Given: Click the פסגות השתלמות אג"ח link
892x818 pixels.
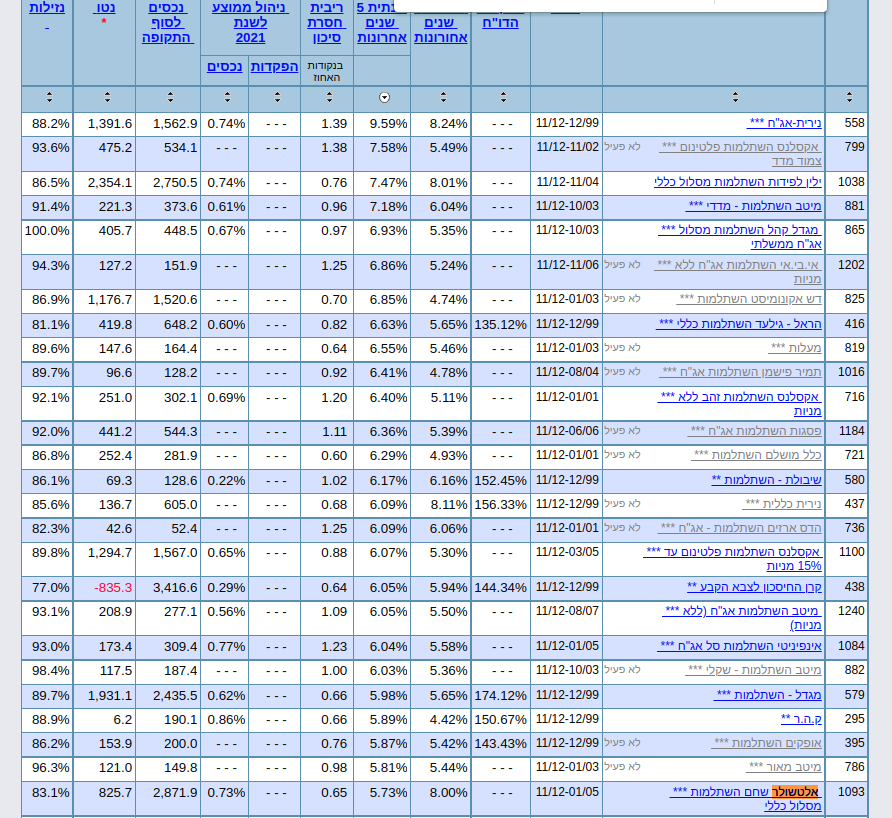Looking at the screenshot, I should pyautogui.click(x=755, y=432).
